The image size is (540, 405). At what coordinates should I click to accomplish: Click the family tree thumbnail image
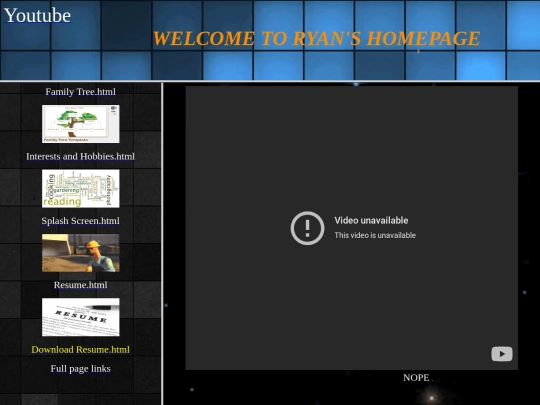[81, 124]
